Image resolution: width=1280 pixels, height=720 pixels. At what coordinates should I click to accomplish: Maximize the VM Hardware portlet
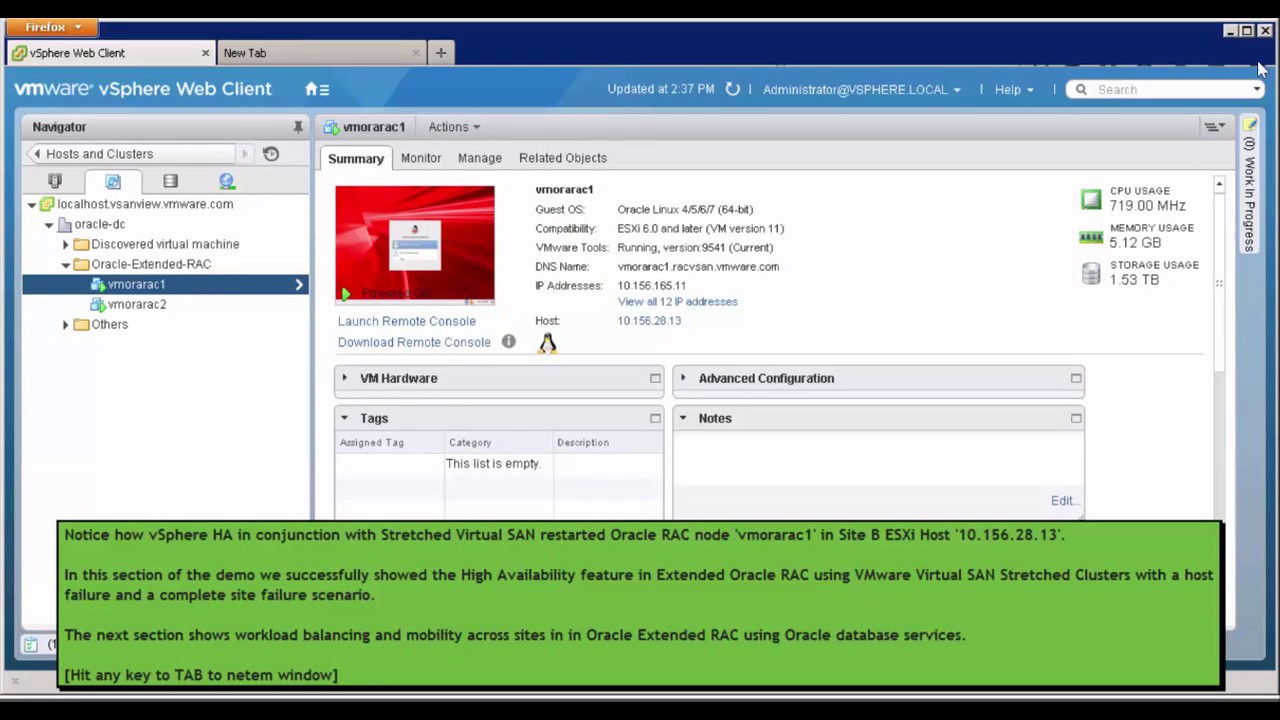tap(655, 378)
